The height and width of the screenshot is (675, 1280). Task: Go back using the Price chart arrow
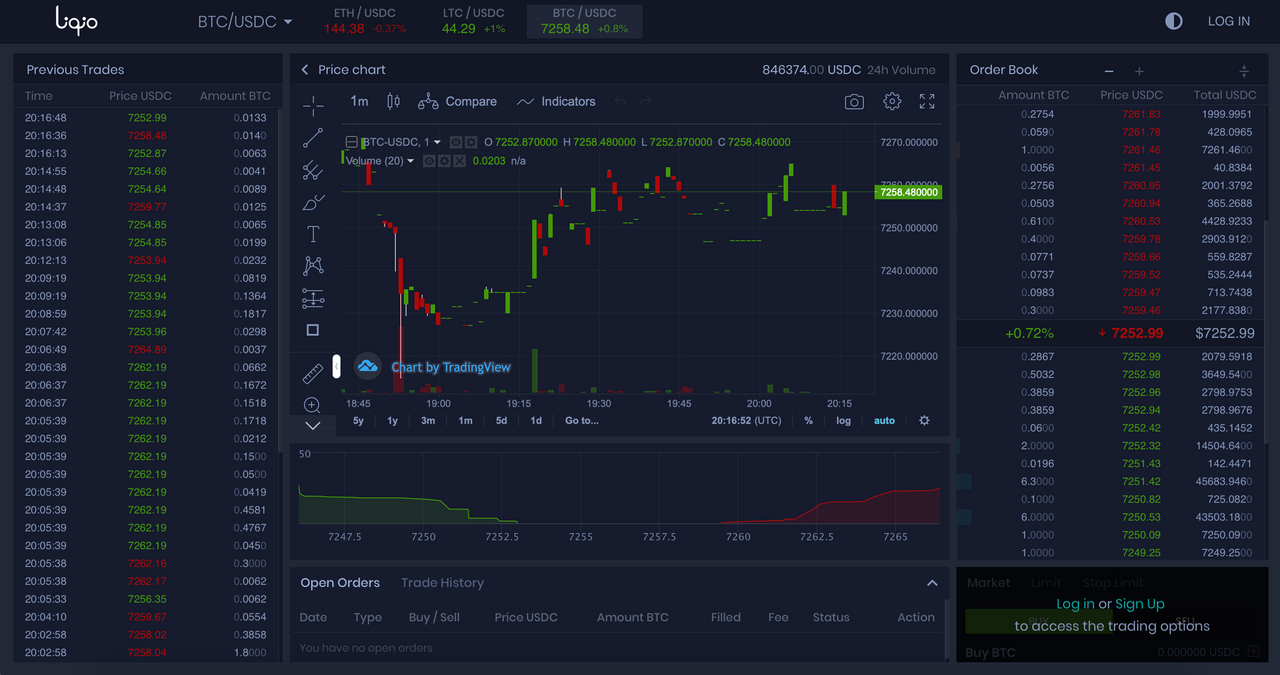(306, 70)
